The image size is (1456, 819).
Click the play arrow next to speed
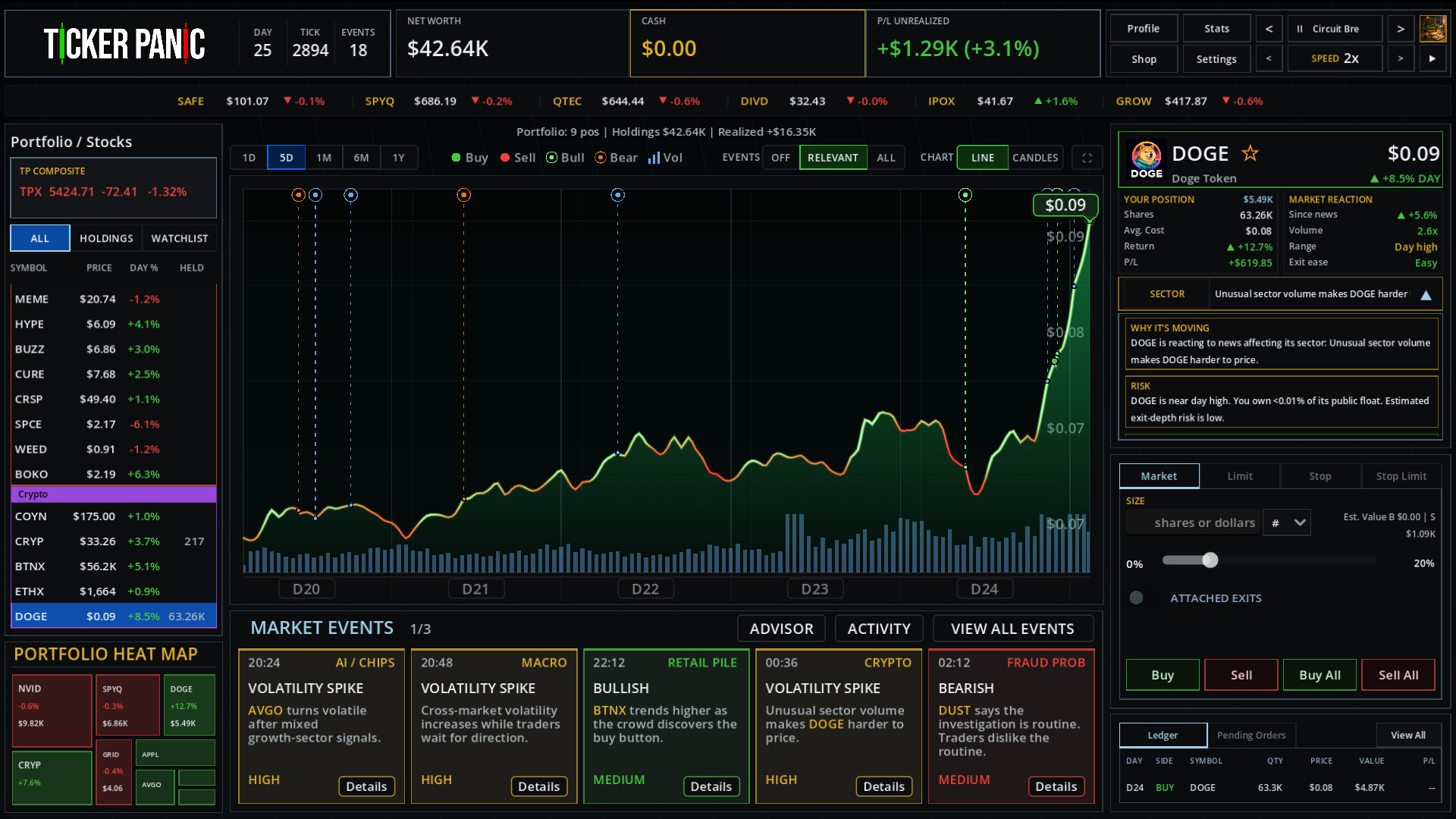(1432, 58)
